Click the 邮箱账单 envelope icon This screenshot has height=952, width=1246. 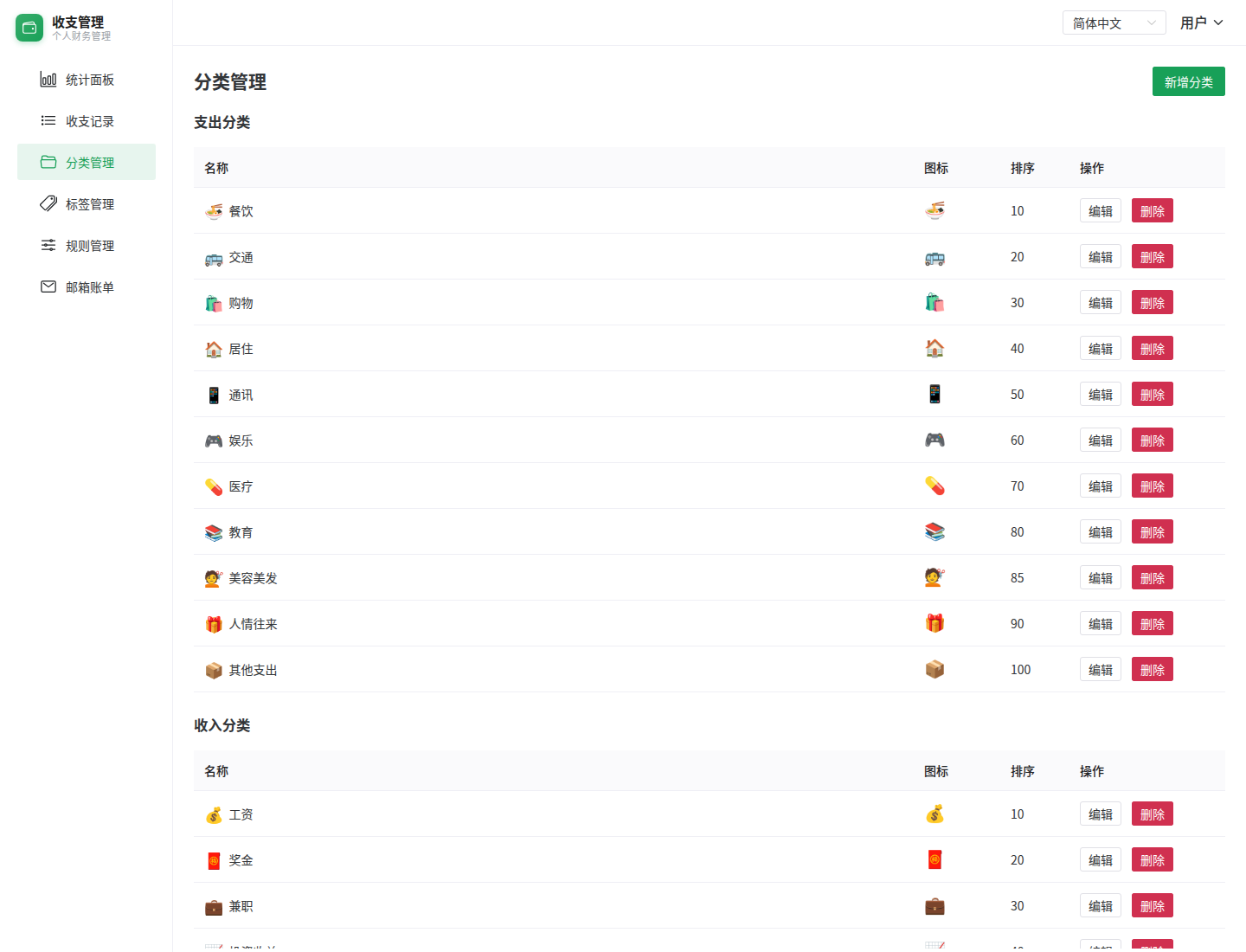[x=48, y=287]
